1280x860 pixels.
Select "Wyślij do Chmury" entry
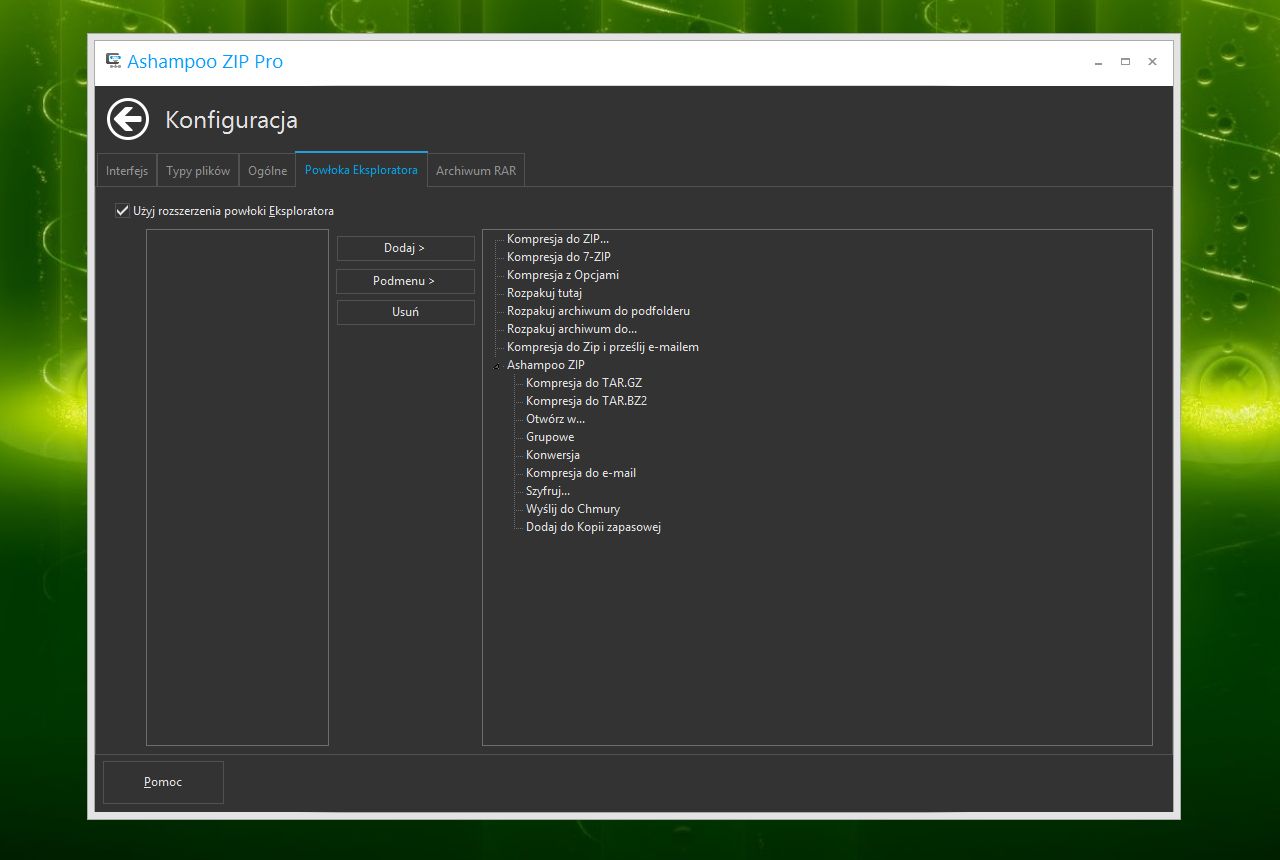click(573, 509)
